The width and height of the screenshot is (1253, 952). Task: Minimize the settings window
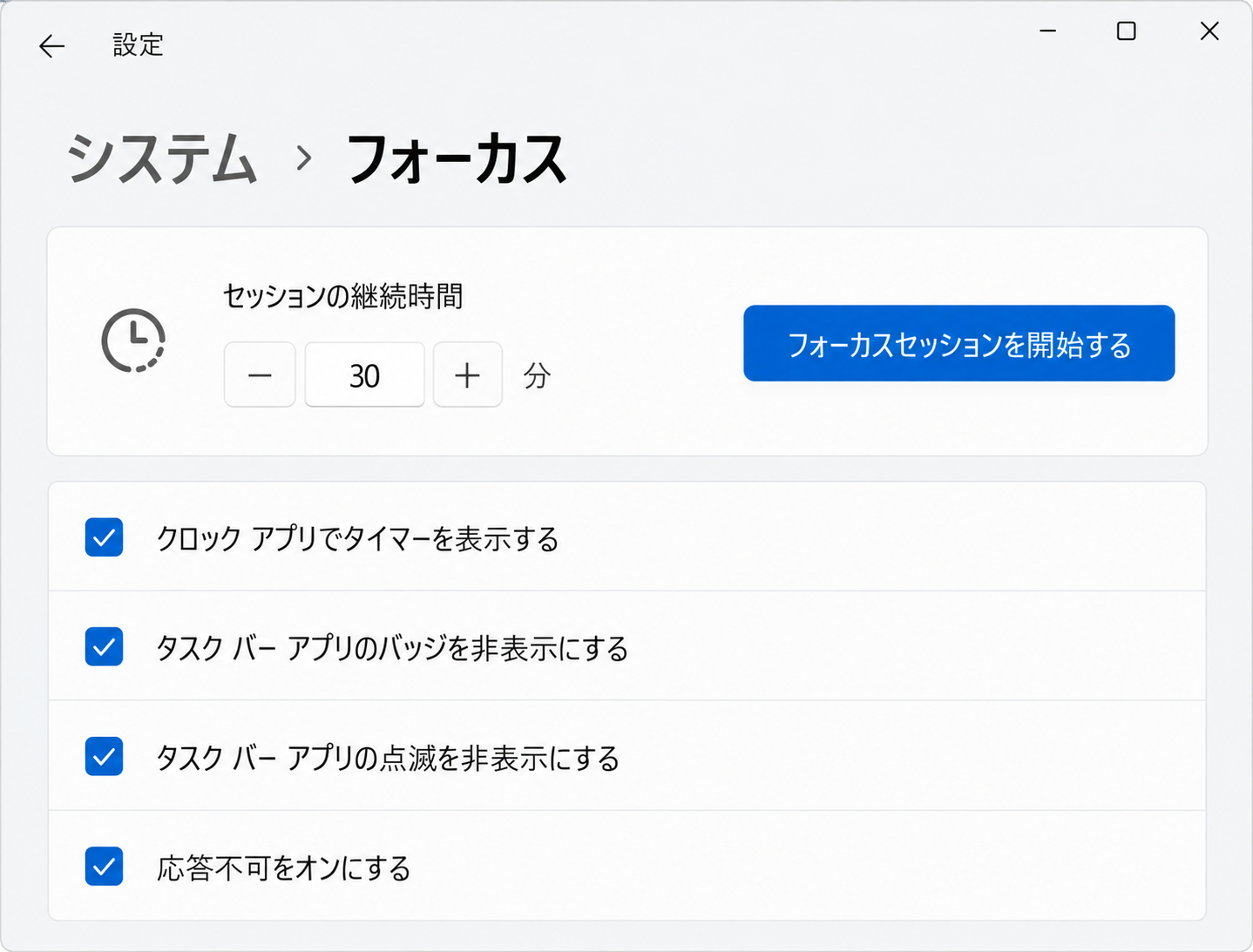tap(1047, 31)
